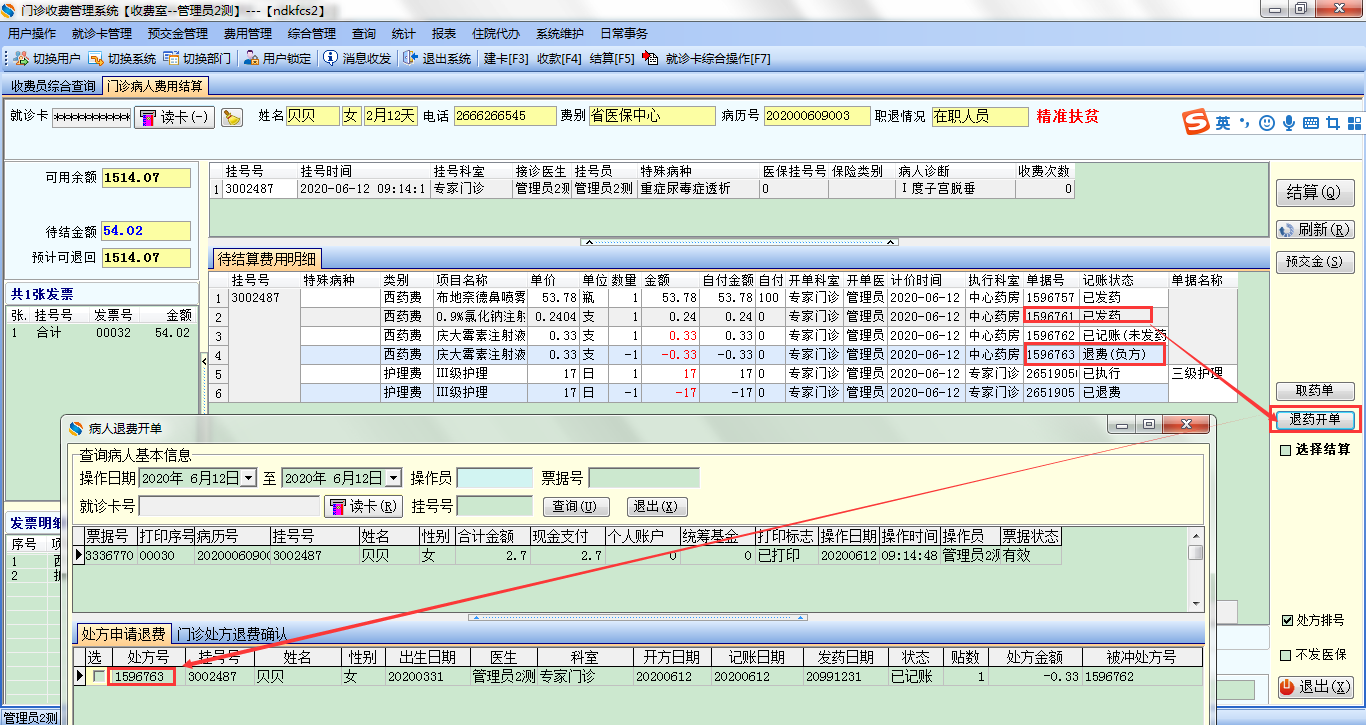Viewport: 1366px width, 725px height.
Task: Select the 处方申请退费 tab
Action: (x=124, y=633)
